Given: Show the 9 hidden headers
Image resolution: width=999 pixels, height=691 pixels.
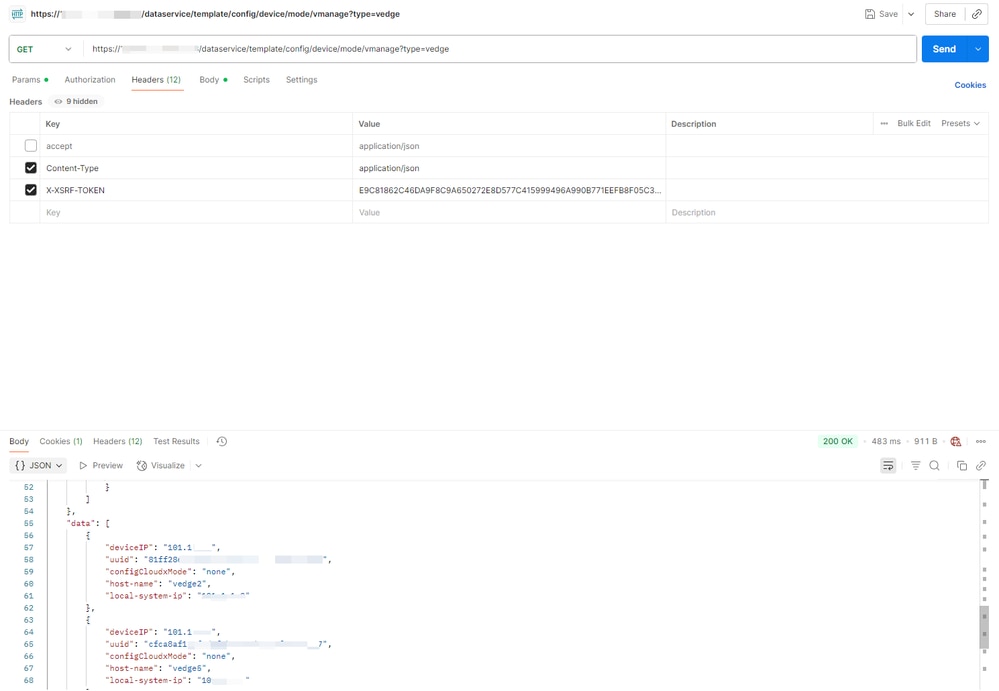Looking at the screenshot, I should tap(76, 101).
